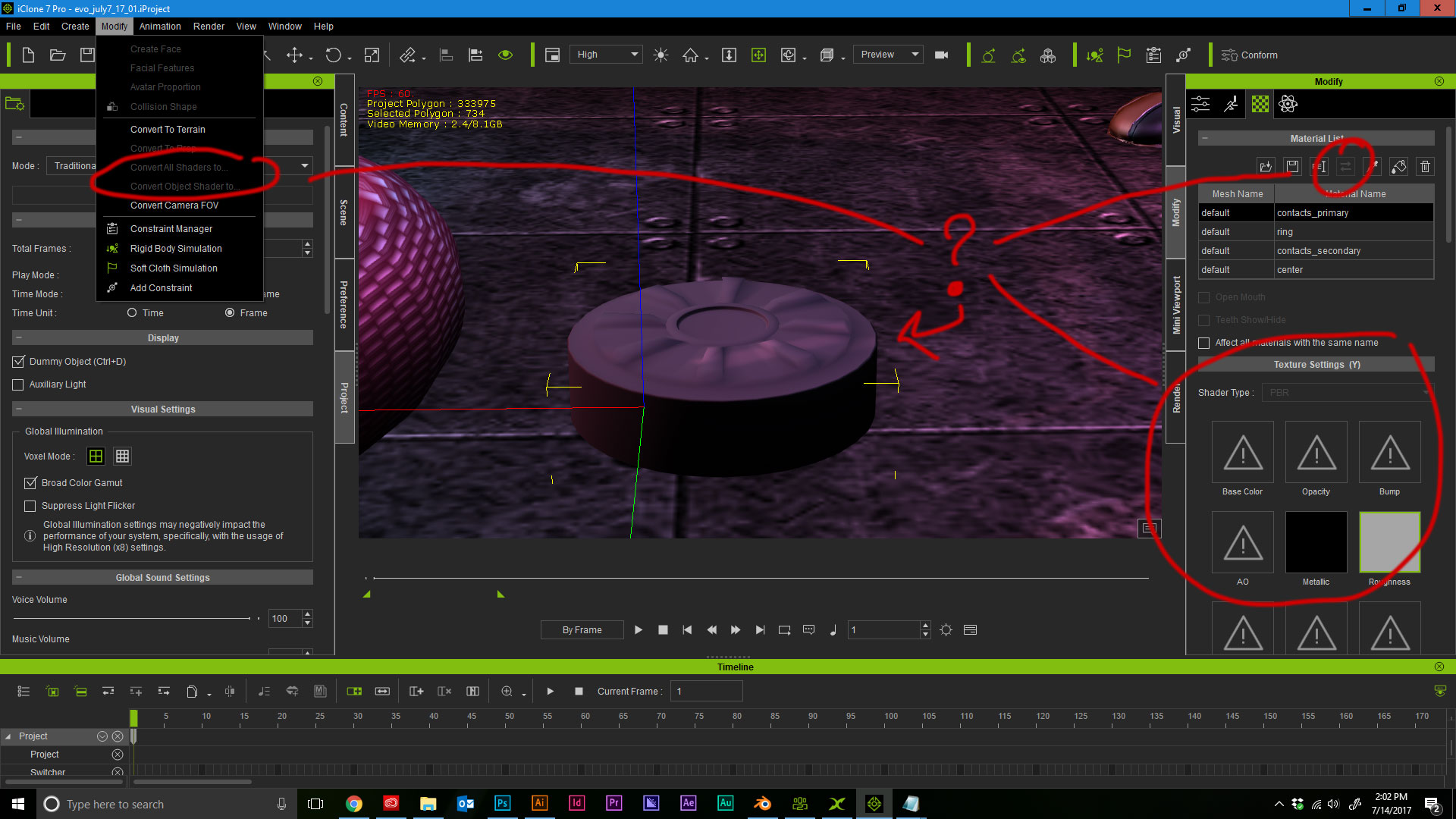Choose Convert To Terrain menu entry

click(x=168, y=130)
